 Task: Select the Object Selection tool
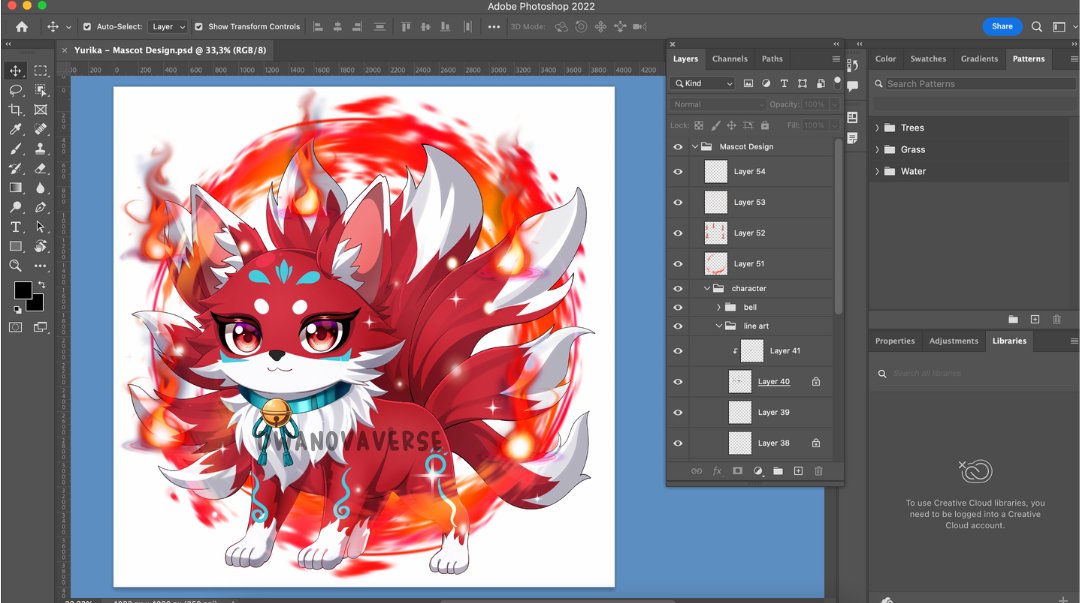[x=41, y=90]
